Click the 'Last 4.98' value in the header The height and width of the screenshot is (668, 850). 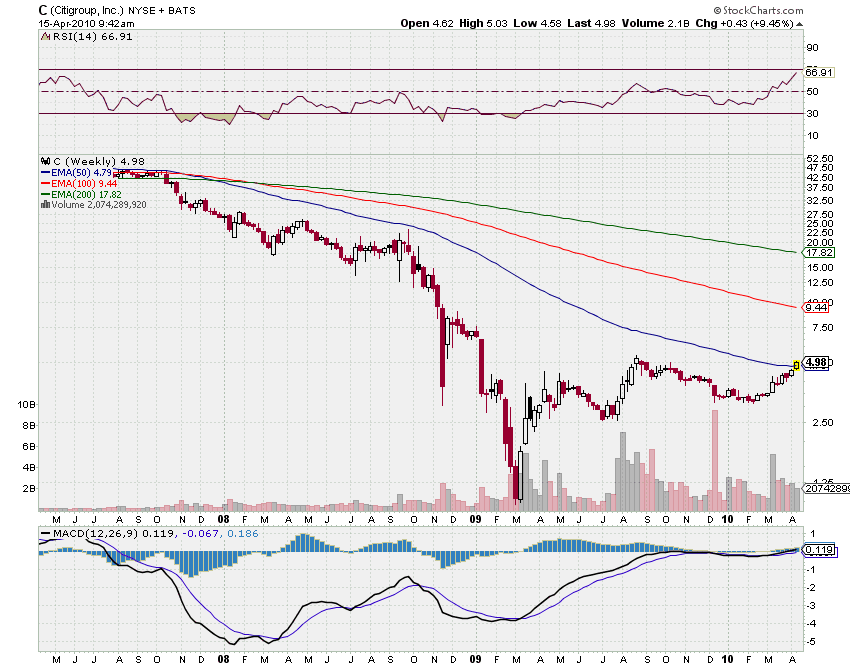pyautogui.click(x=591, y=23)
